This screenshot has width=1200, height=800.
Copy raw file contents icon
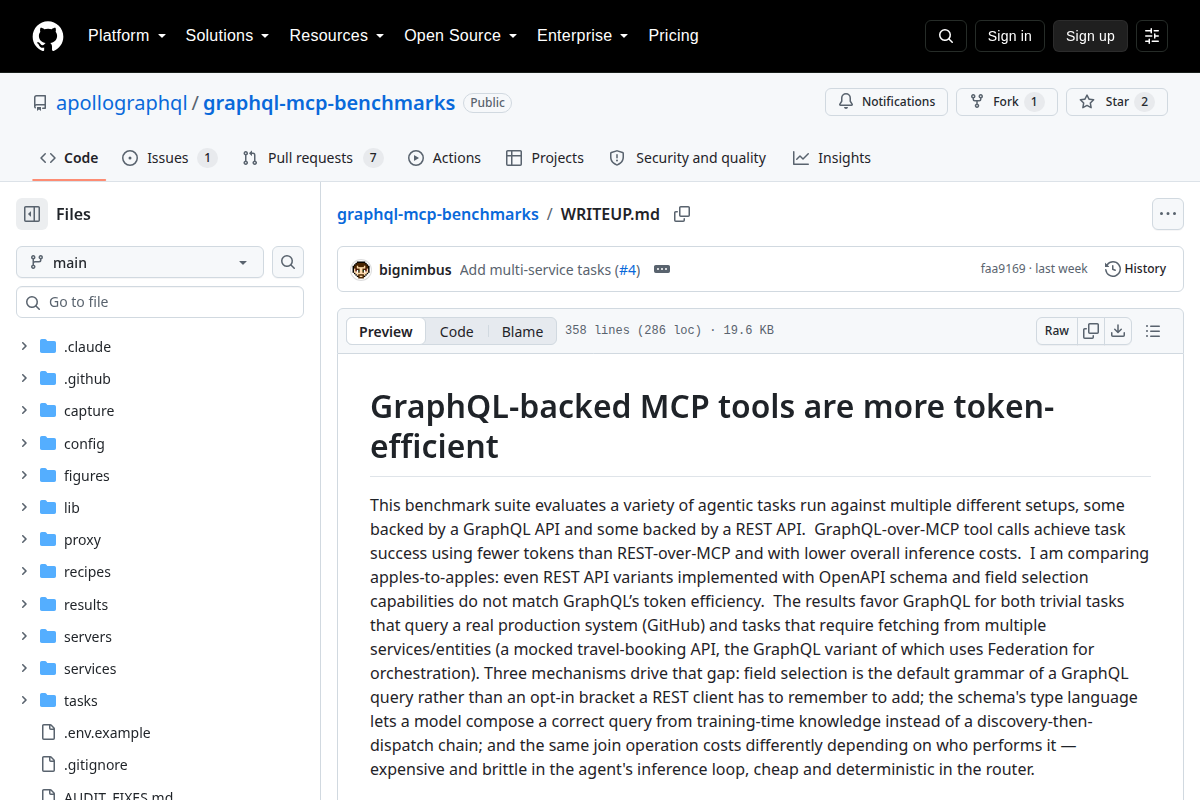(1091, 331)
